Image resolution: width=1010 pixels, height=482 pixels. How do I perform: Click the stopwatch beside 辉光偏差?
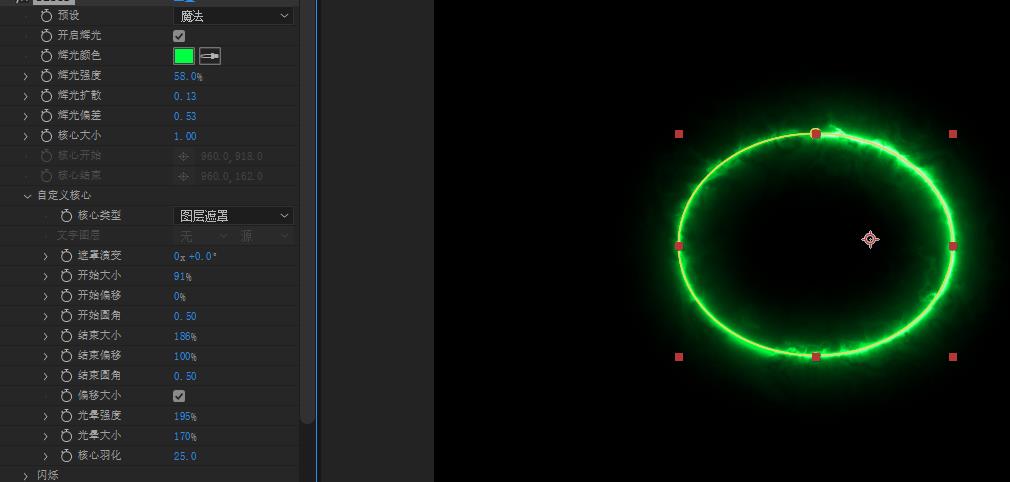point(46,116)
